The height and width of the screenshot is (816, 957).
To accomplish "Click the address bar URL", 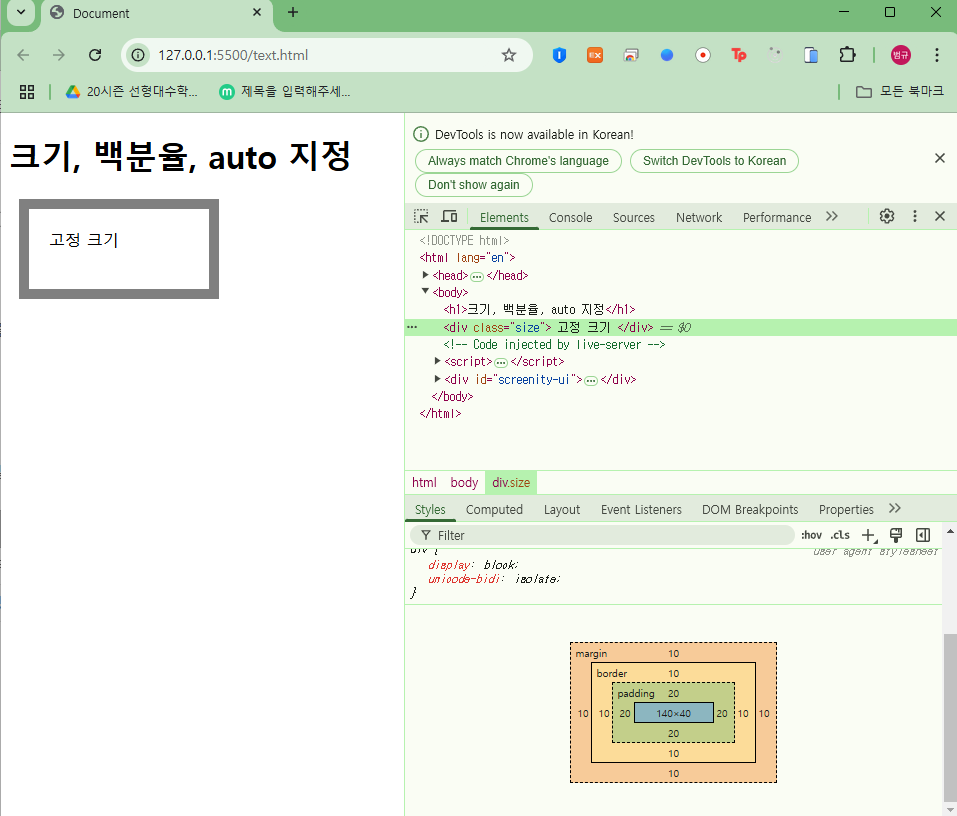I will 233,55.
